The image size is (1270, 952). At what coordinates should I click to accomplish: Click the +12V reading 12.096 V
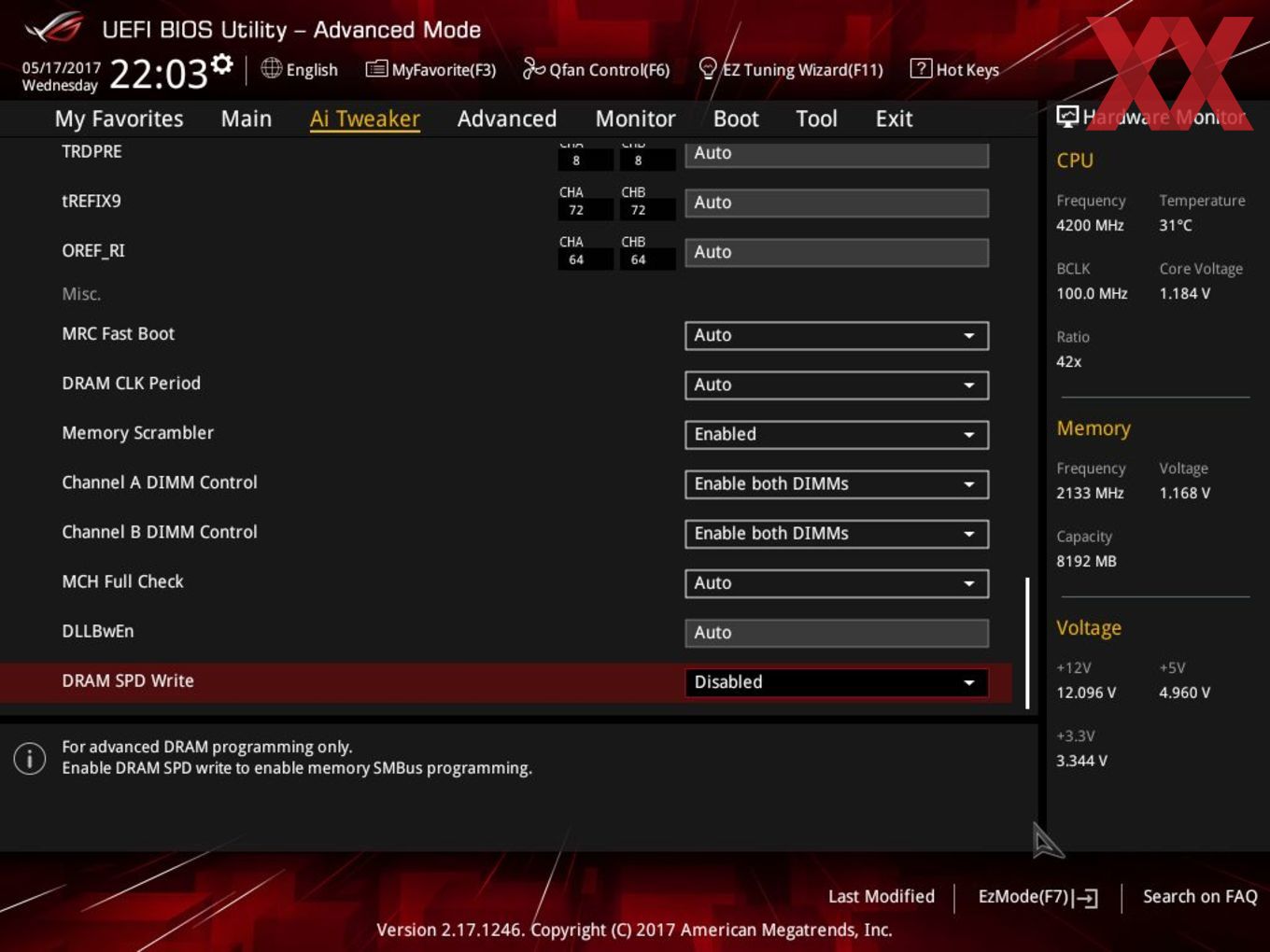point(1086,693)
